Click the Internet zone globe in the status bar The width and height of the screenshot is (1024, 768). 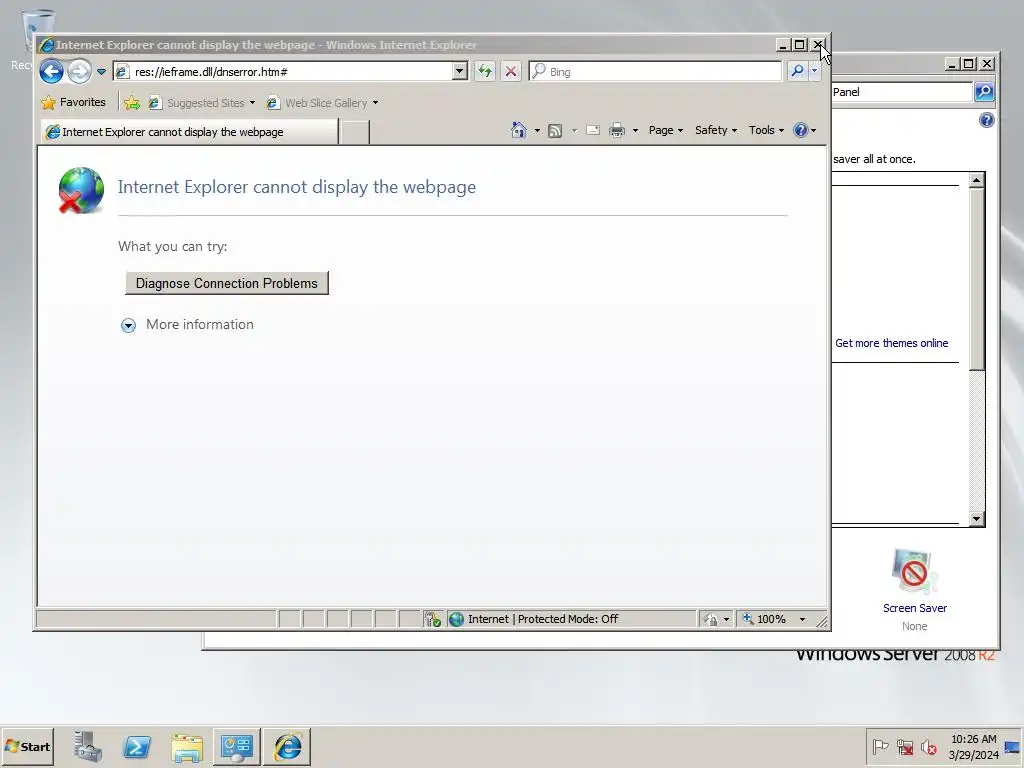coord(456,619)
